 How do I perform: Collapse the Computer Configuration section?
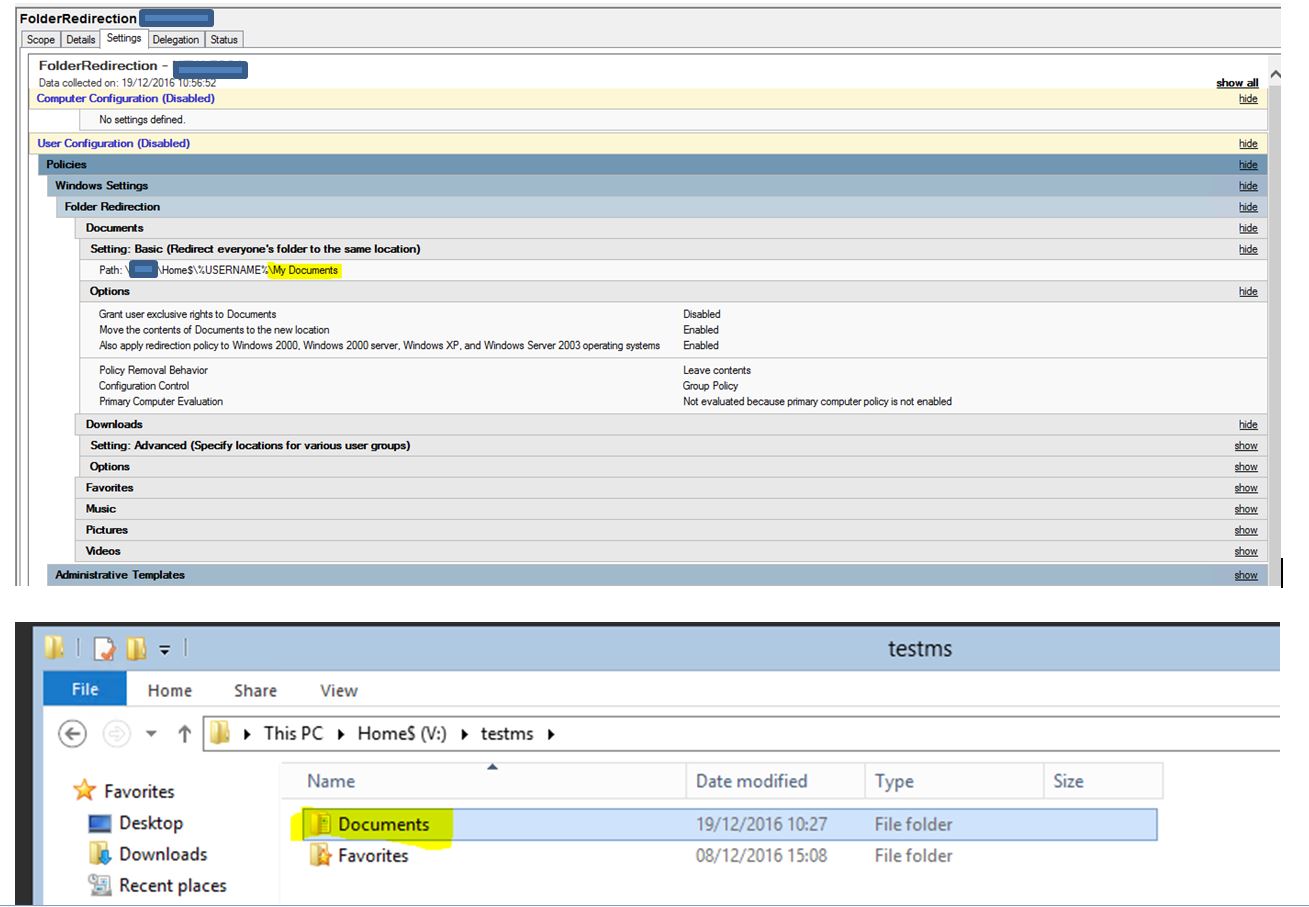[1247, 99]
